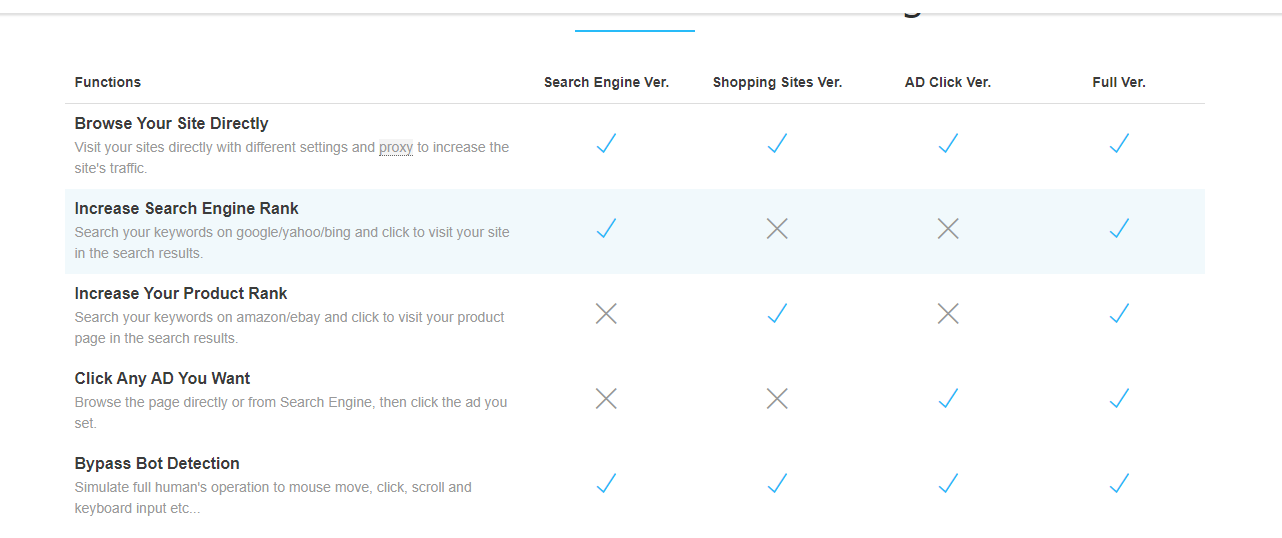
Task: Click the checkmark for Browse Your Site under Search Engine Ver.
Action: point(606,144)
